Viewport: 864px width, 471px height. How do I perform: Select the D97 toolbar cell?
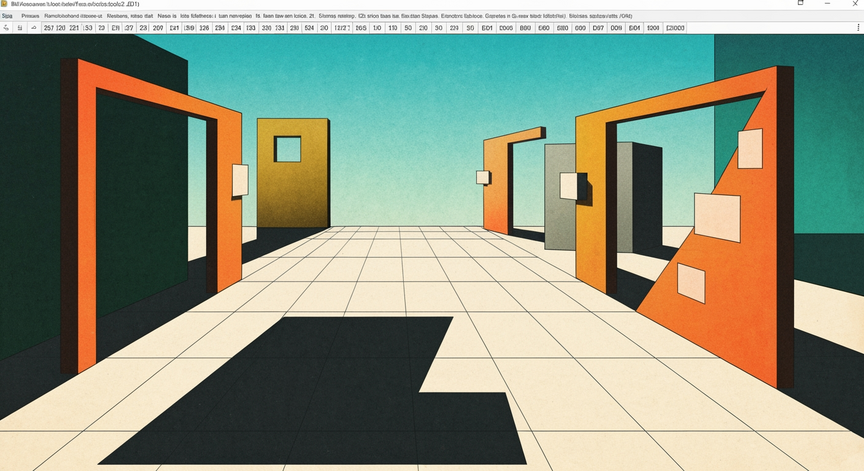pyautogui.click(x=598, y=29)
